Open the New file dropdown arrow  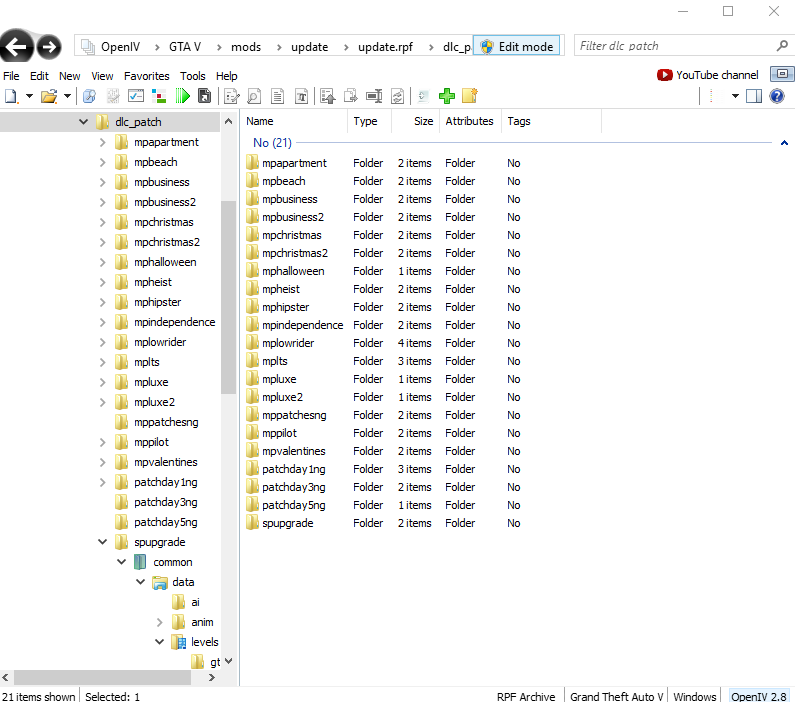point(29,96)
